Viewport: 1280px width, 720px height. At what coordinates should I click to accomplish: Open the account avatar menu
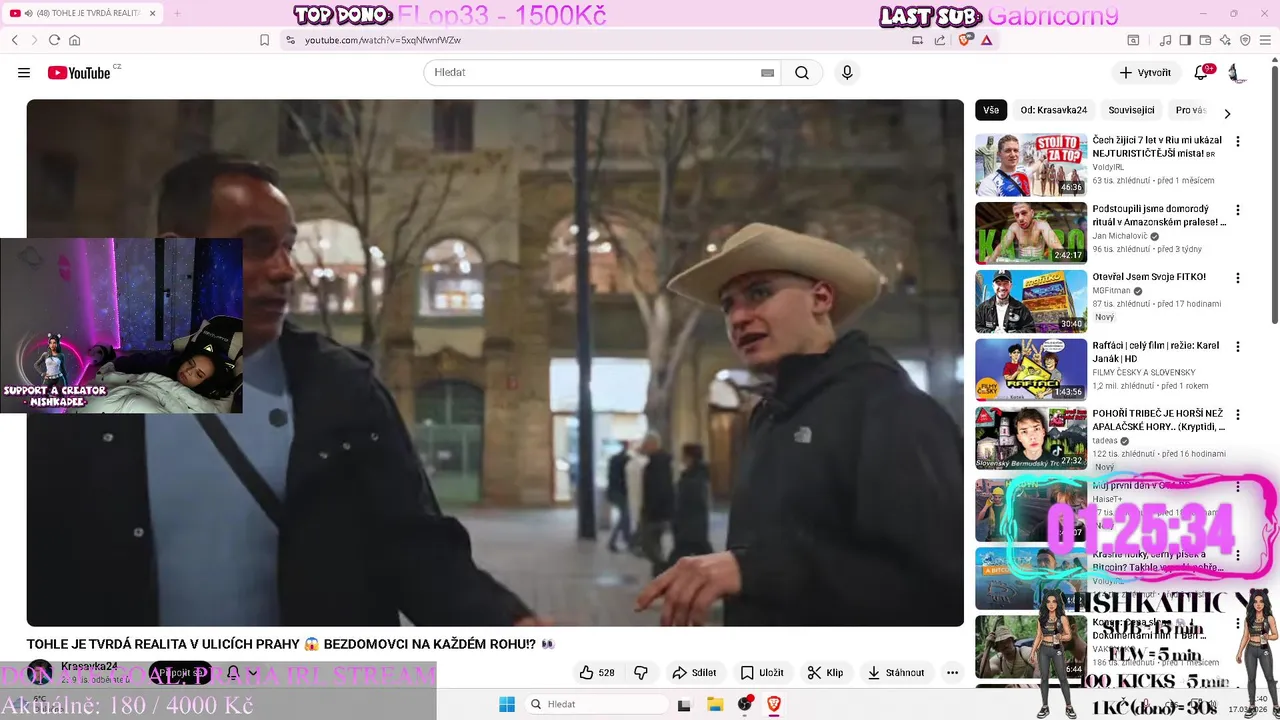pyautogui.click(x=1237, y=73)
